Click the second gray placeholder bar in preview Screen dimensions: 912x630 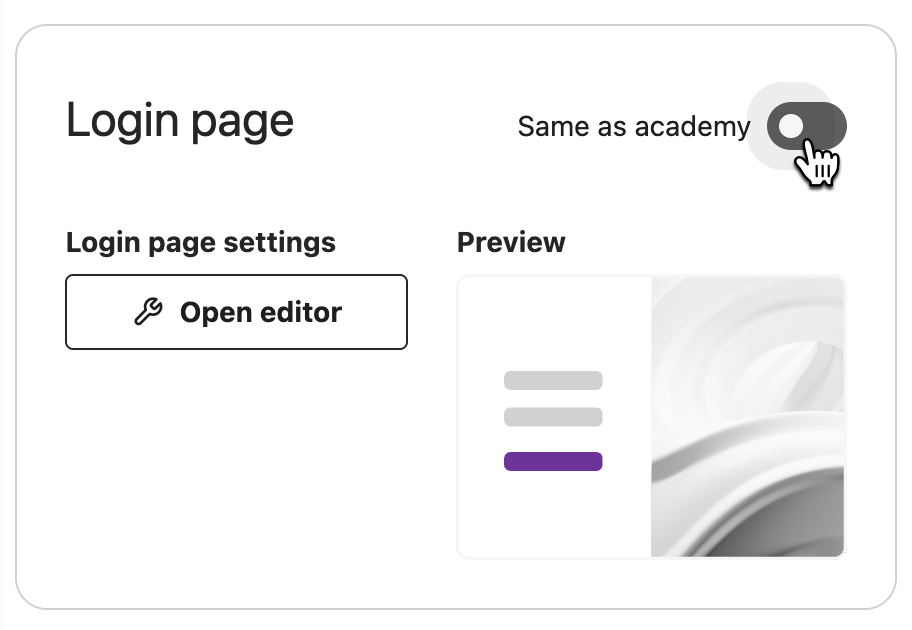553,417
